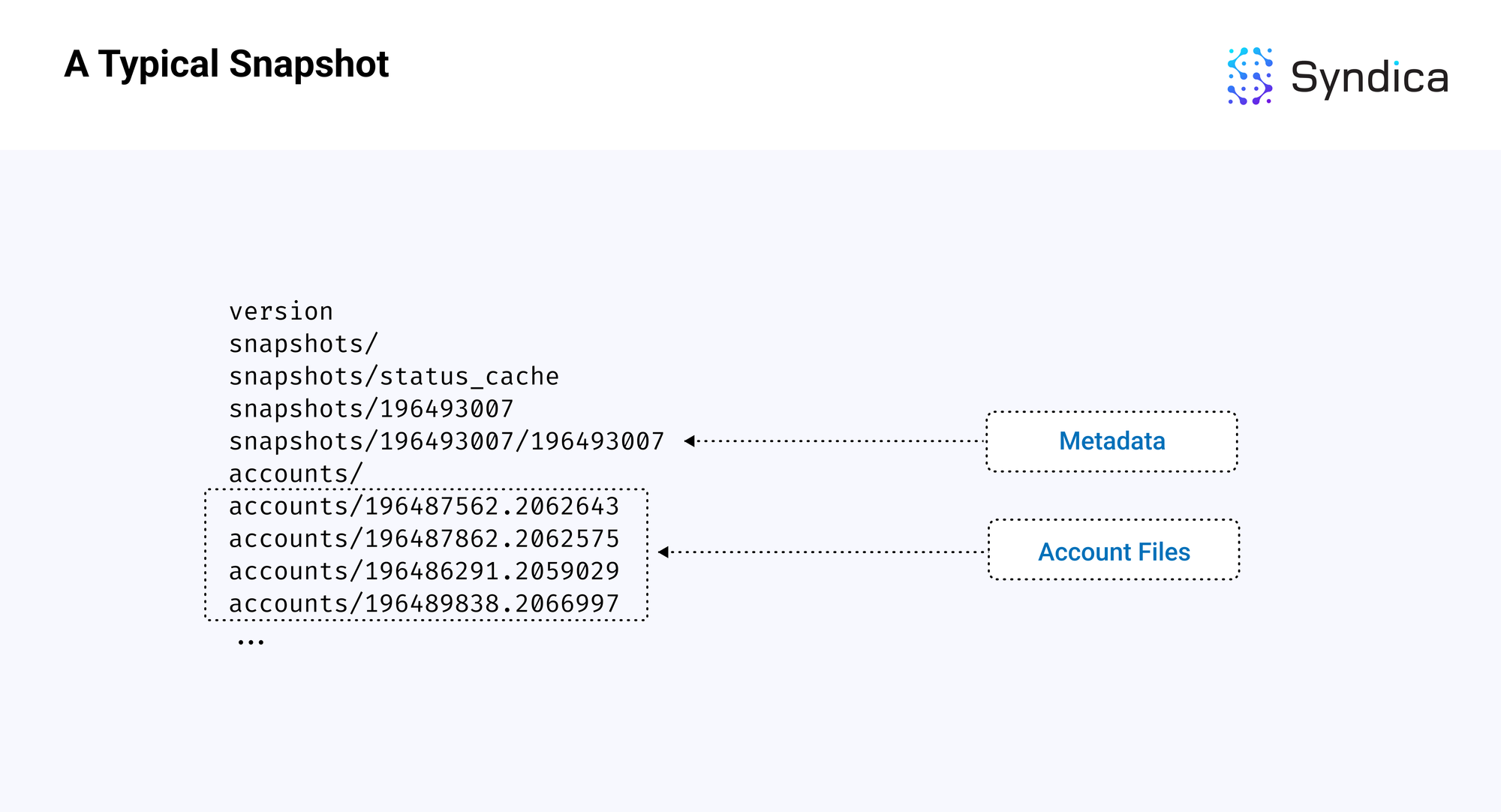Viewport: 1501px width, 812px height.
Task: Click the 'version' file entry
Action: [281, 311]
